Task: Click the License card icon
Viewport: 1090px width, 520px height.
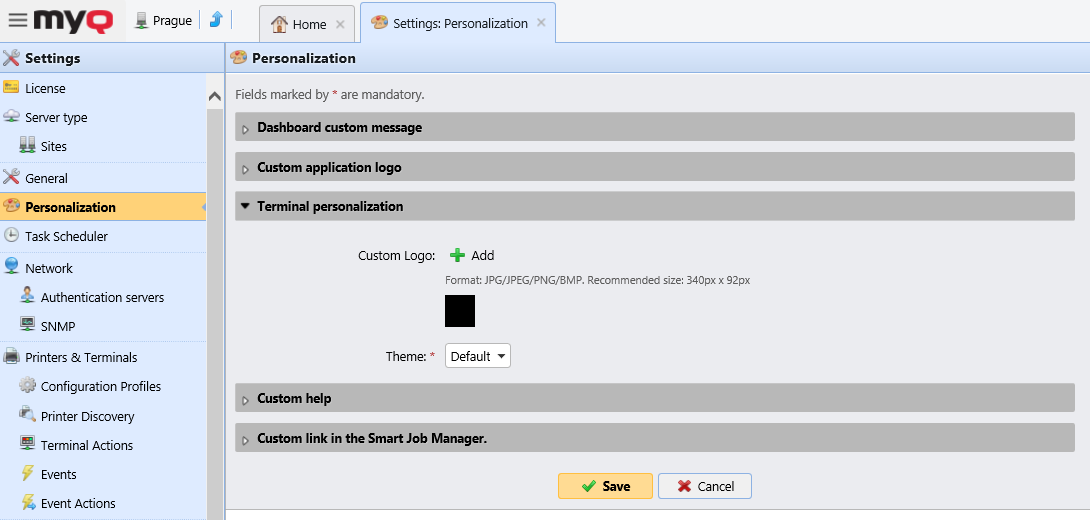Action: 11,88
